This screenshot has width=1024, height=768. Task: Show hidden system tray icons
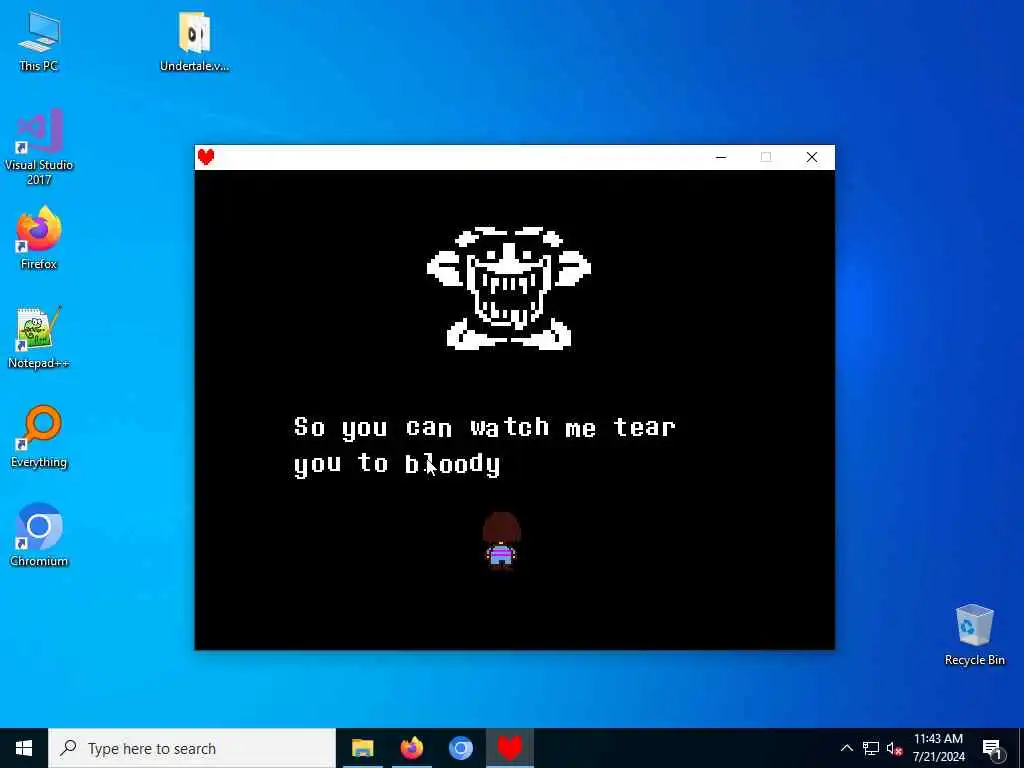tap(846, 748)
